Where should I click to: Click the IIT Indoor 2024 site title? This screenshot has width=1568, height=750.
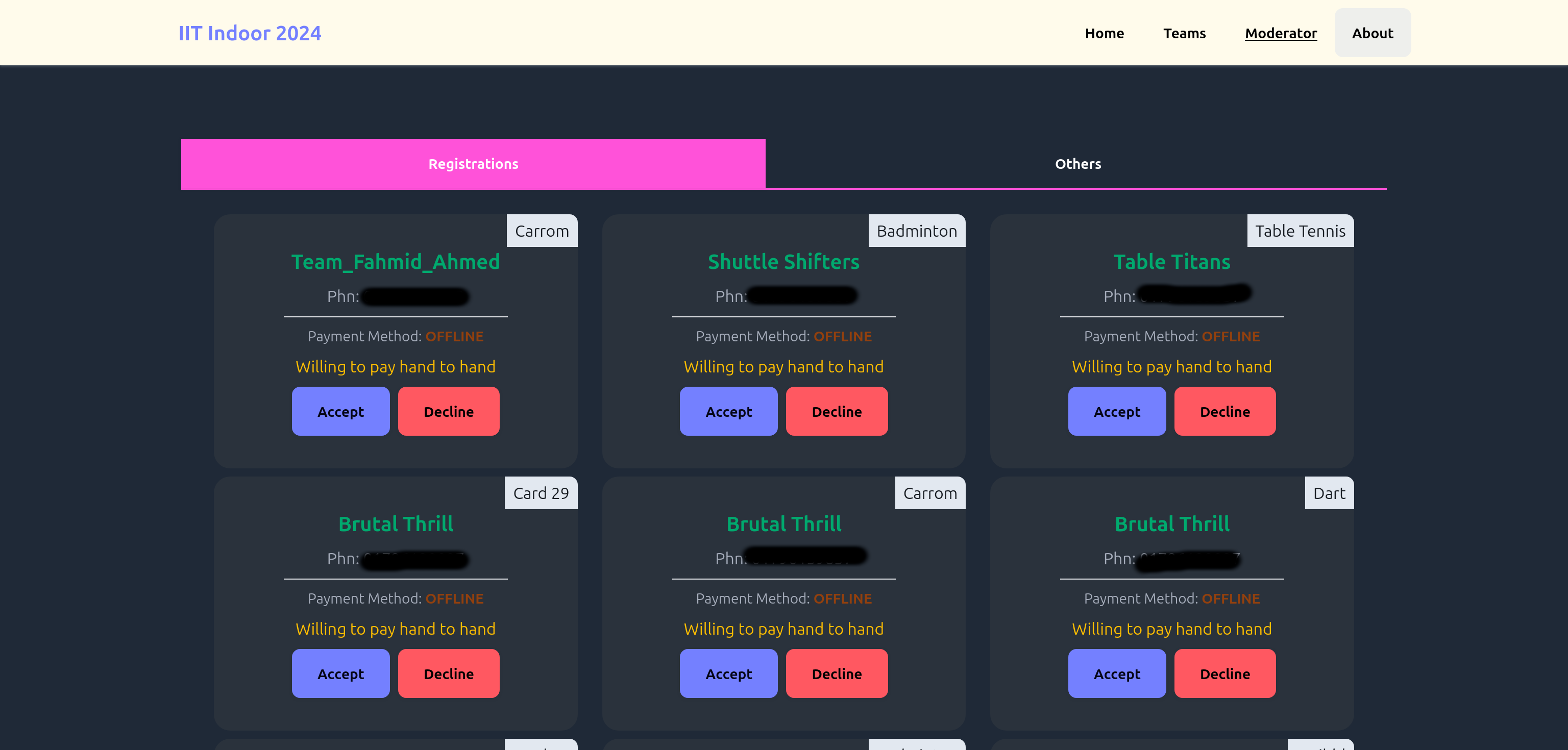[x=250, y=33]
